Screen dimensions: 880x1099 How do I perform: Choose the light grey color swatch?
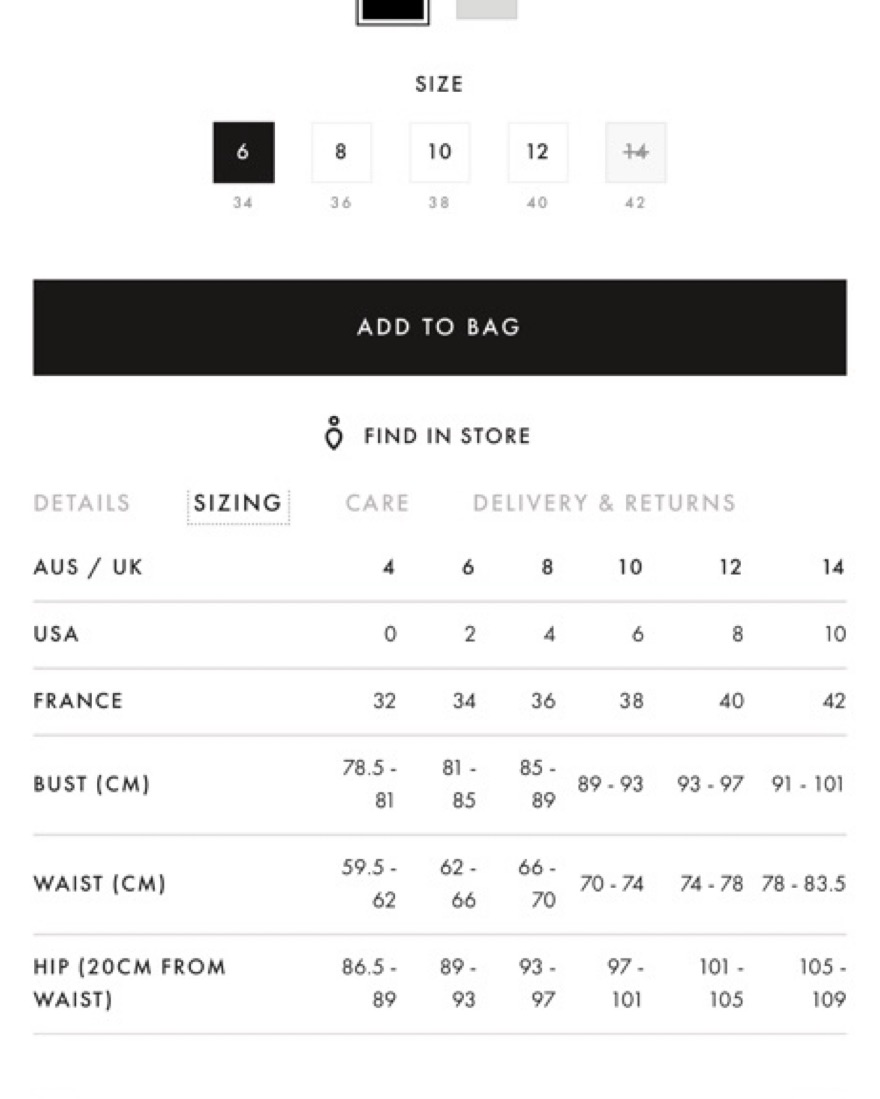tap(486, 8)
